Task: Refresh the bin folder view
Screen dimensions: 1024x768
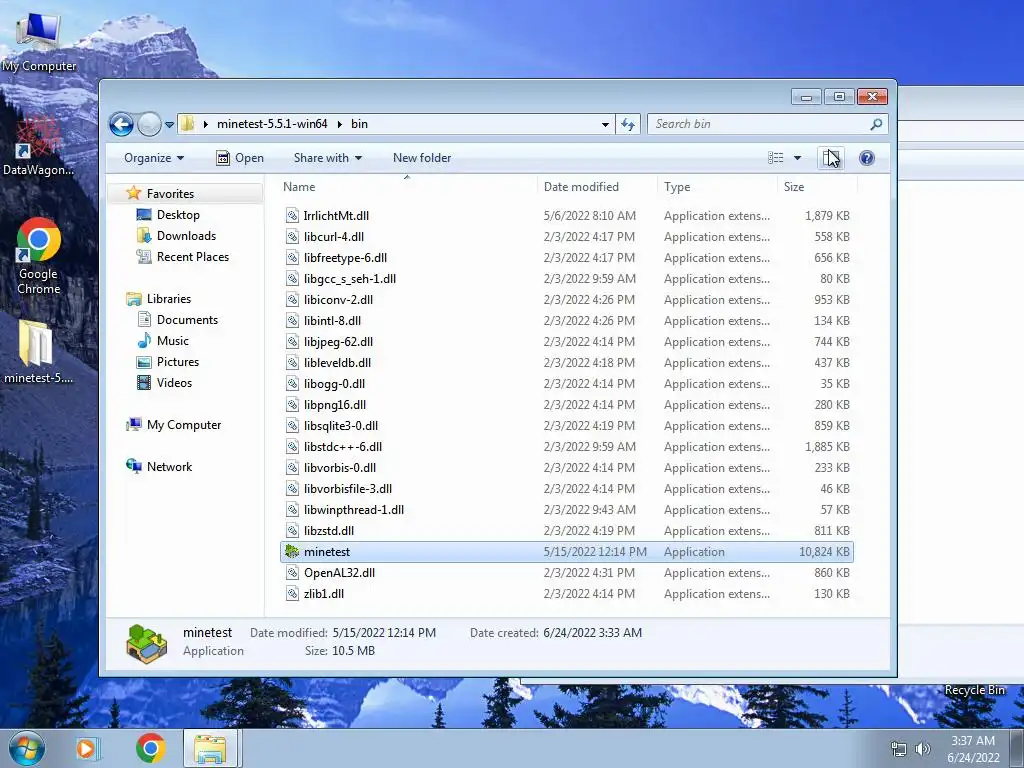Action: [x=628, y=124]
